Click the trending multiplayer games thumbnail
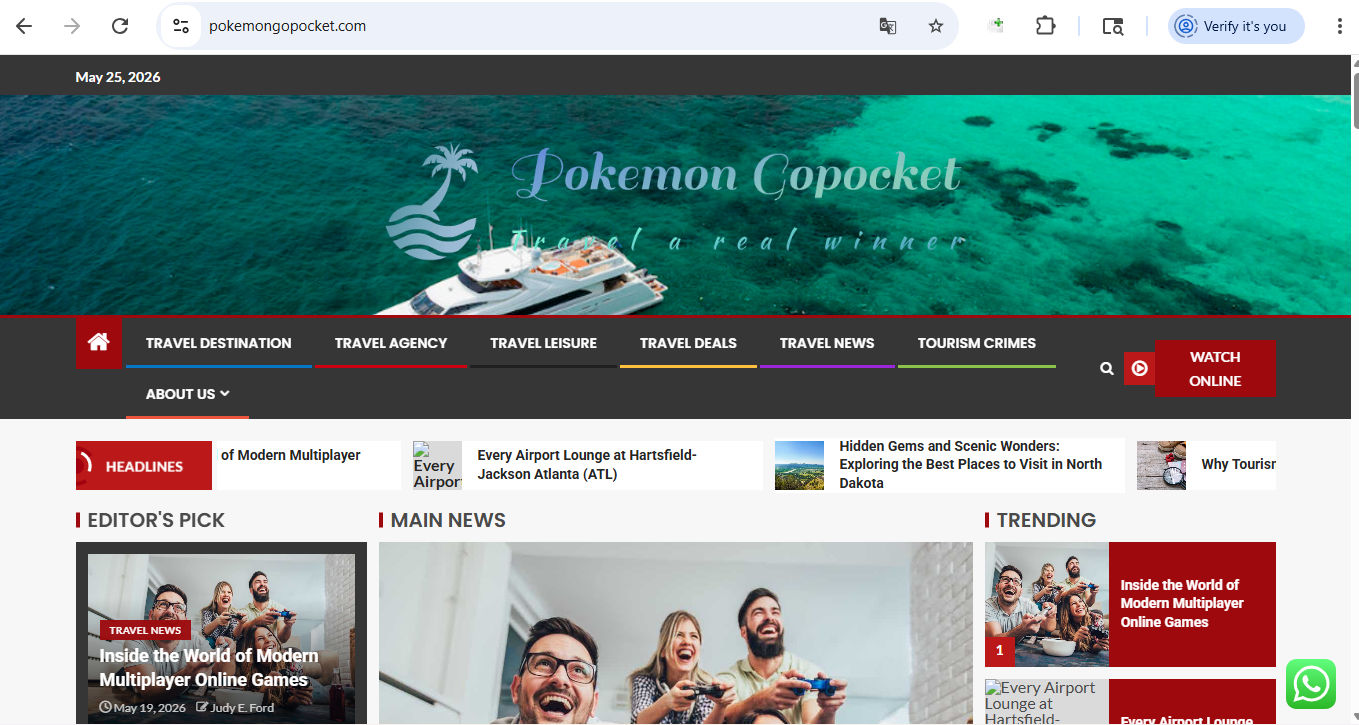The width and height of the screenshot is (1359, 725). [x=1047, y=604]
